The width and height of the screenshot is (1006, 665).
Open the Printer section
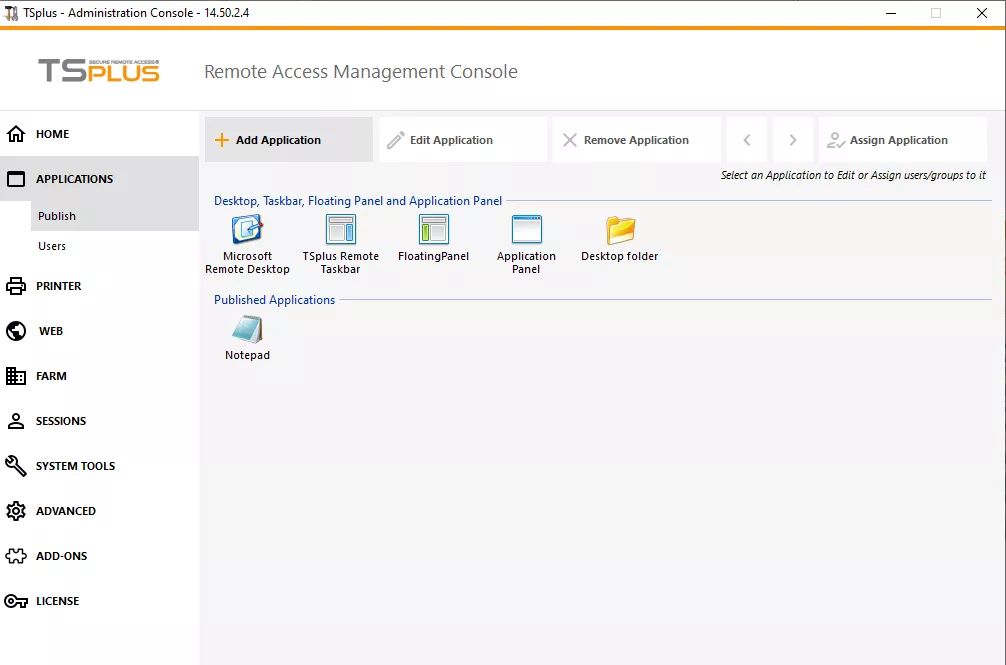(x=58, y=286)
